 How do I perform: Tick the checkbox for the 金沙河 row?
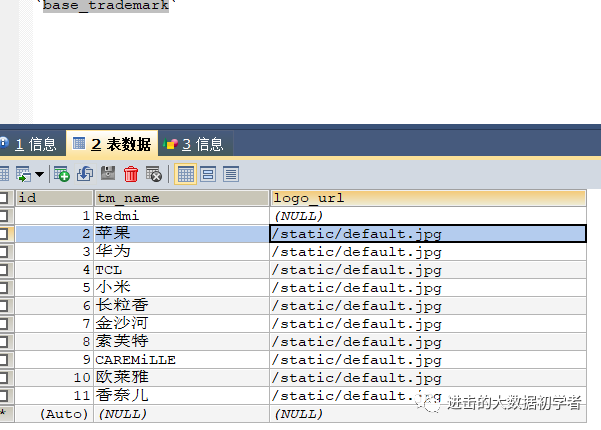coord(4,324)
